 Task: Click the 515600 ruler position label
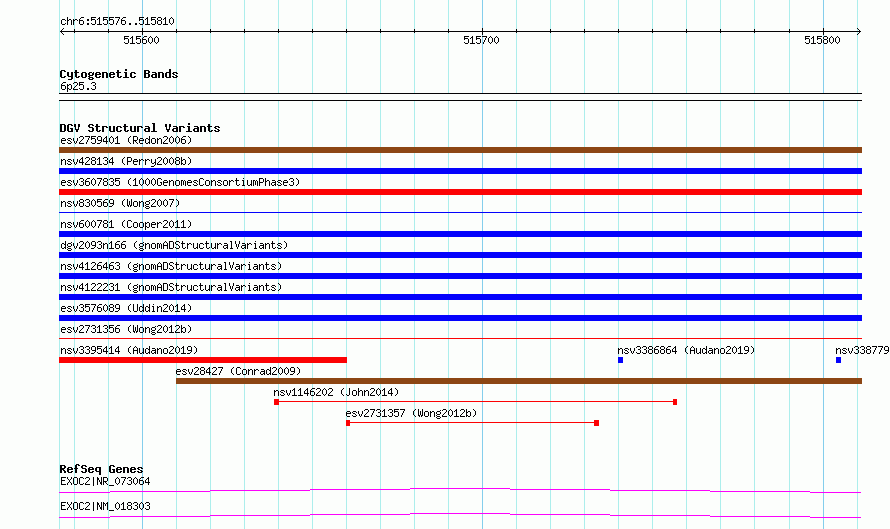click(141, 40)
